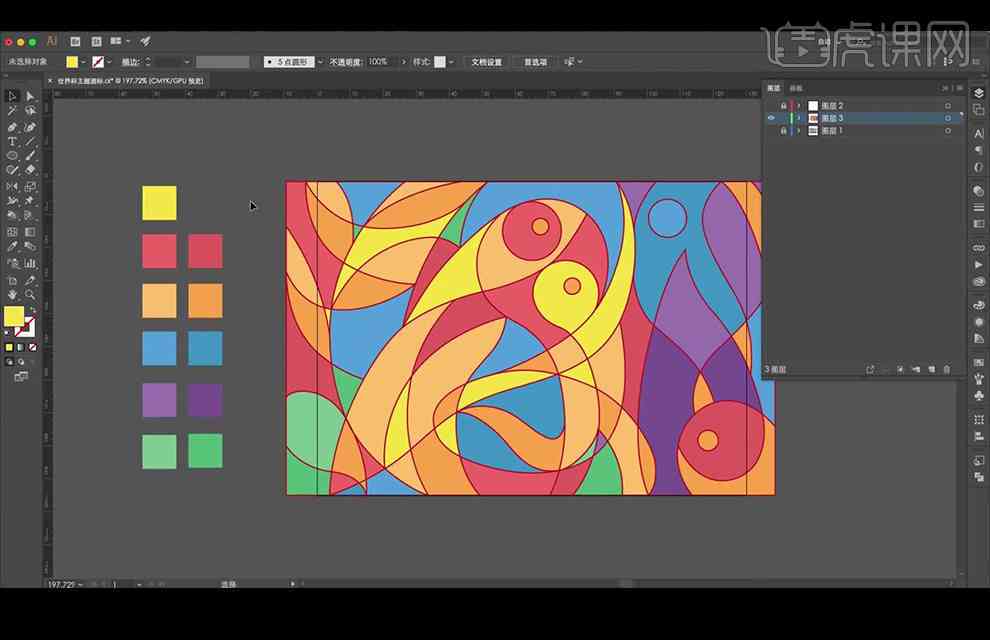This screenshot has height=640, width=990.
Task: Select the Column Graph tool
Action: (x=30, y=263)
